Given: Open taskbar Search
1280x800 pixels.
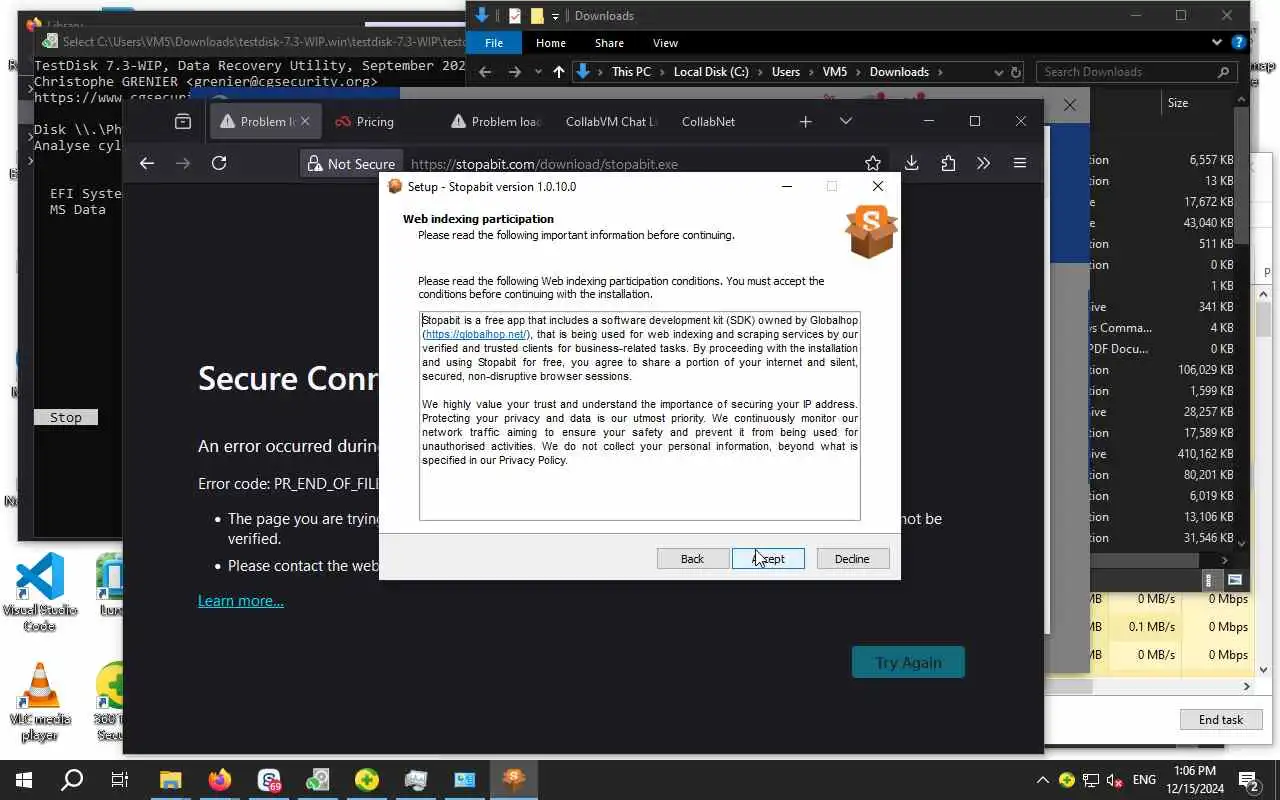Looking at the screenshot, I should point(72,780).
